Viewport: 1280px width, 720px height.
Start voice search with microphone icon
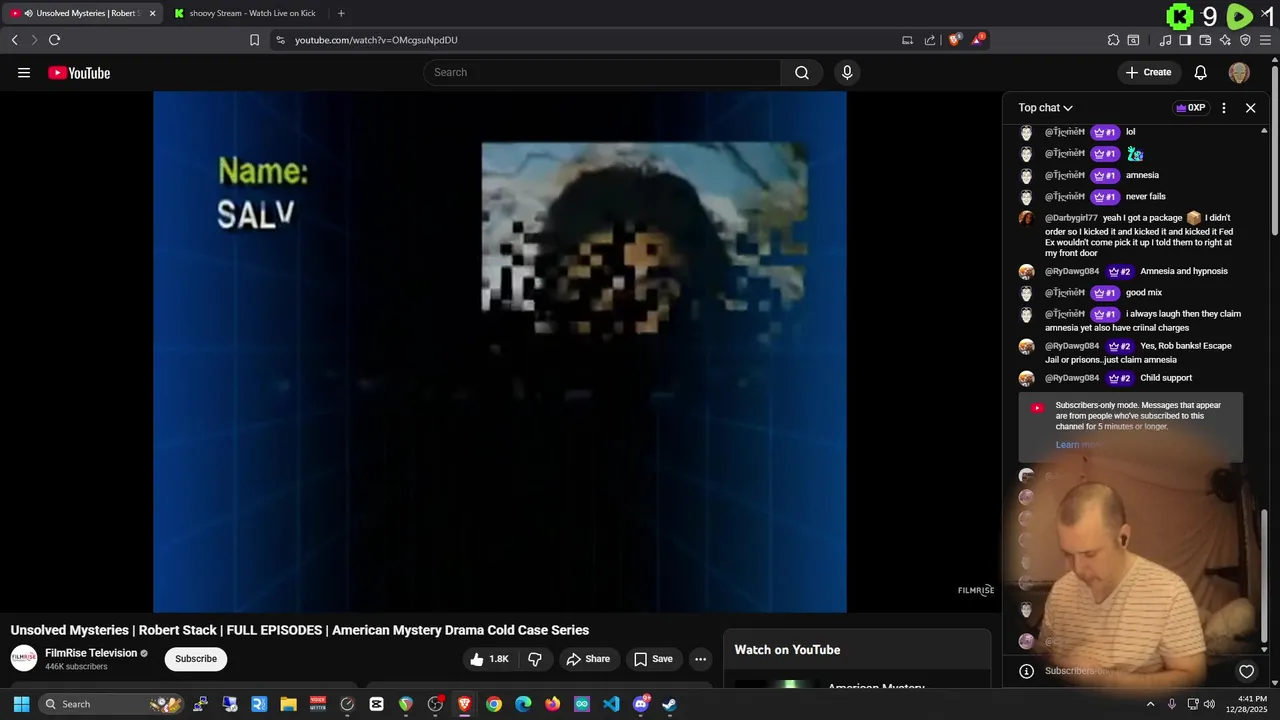847,72
